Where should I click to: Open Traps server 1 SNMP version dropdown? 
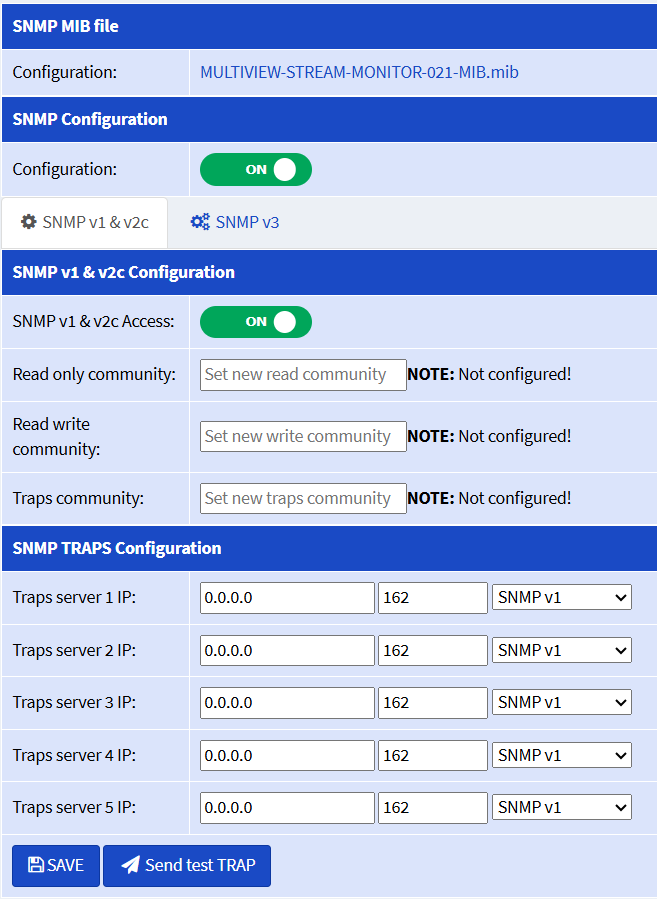point(562,597)
